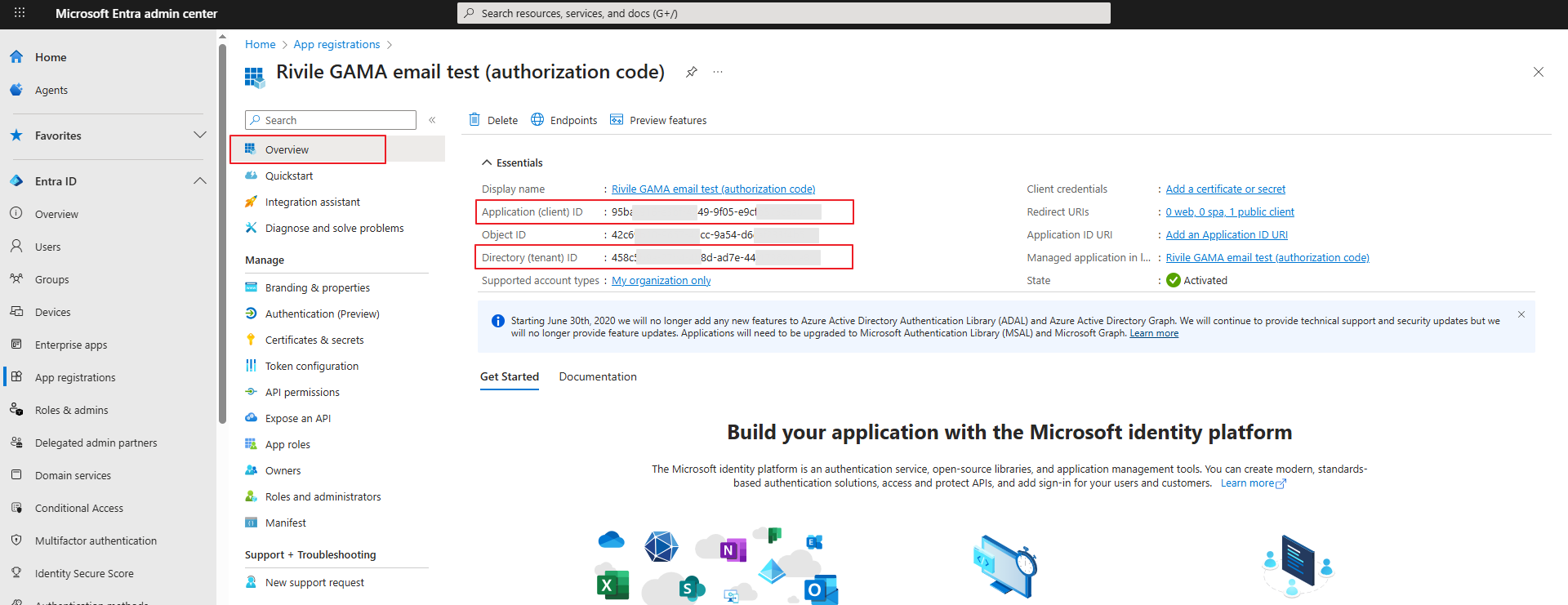
Task: Go to Home breadcrumb link
Action: click(x=260, y=44)
